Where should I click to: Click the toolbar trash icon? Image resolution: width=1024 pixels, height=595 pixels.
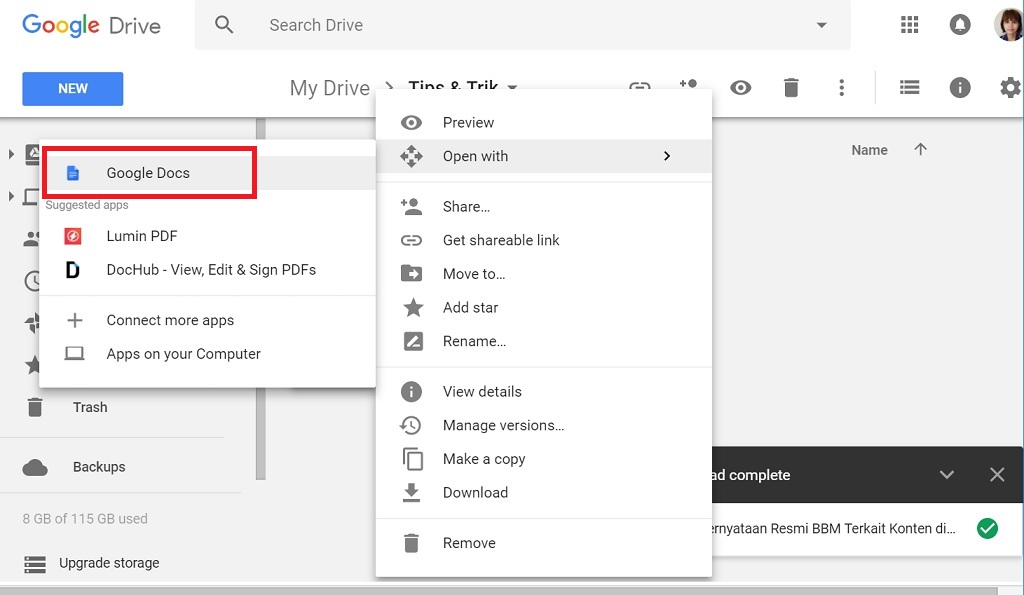click(791, 88)
